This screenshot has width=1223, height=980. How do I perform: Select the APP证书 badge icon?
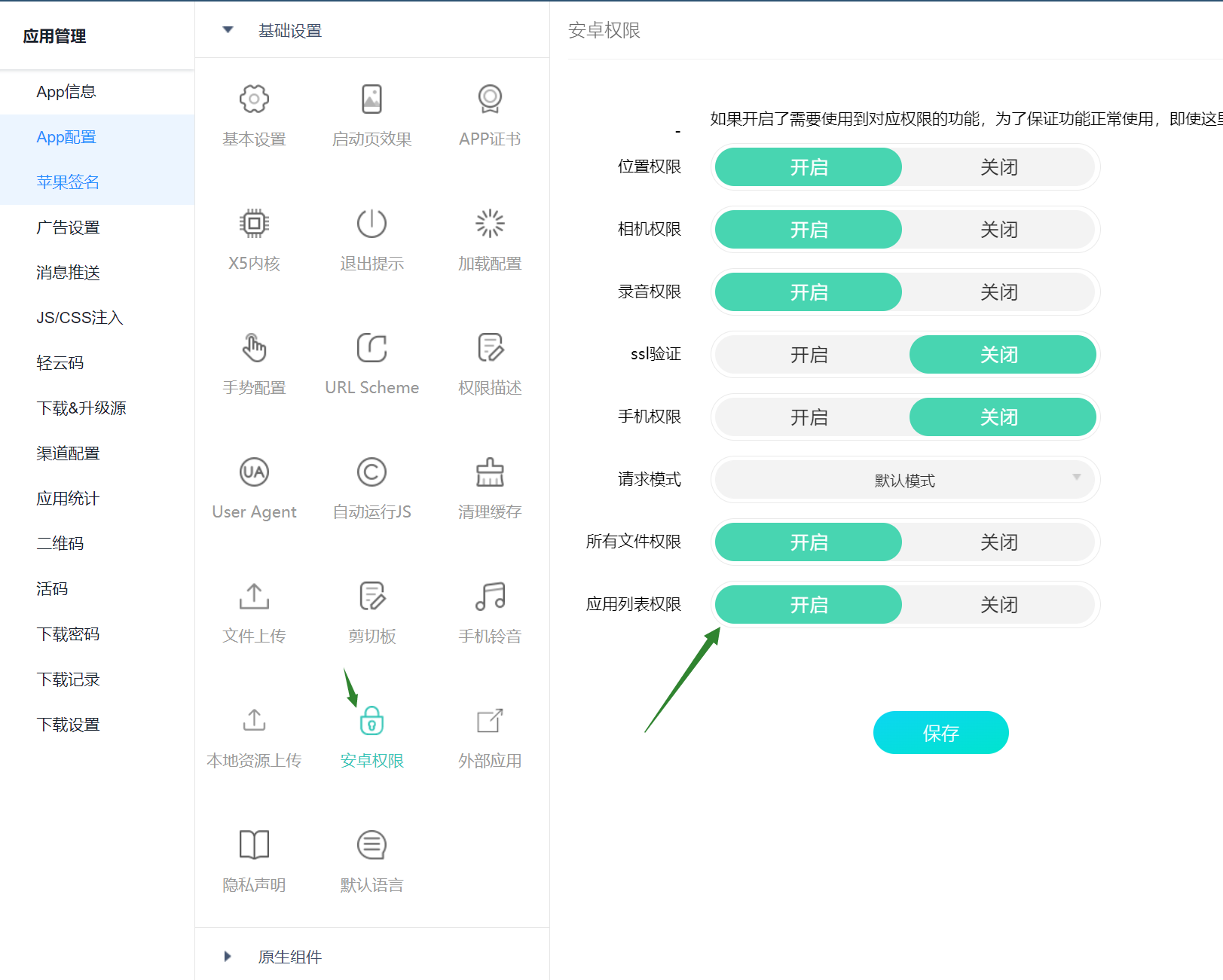[490, 99]
